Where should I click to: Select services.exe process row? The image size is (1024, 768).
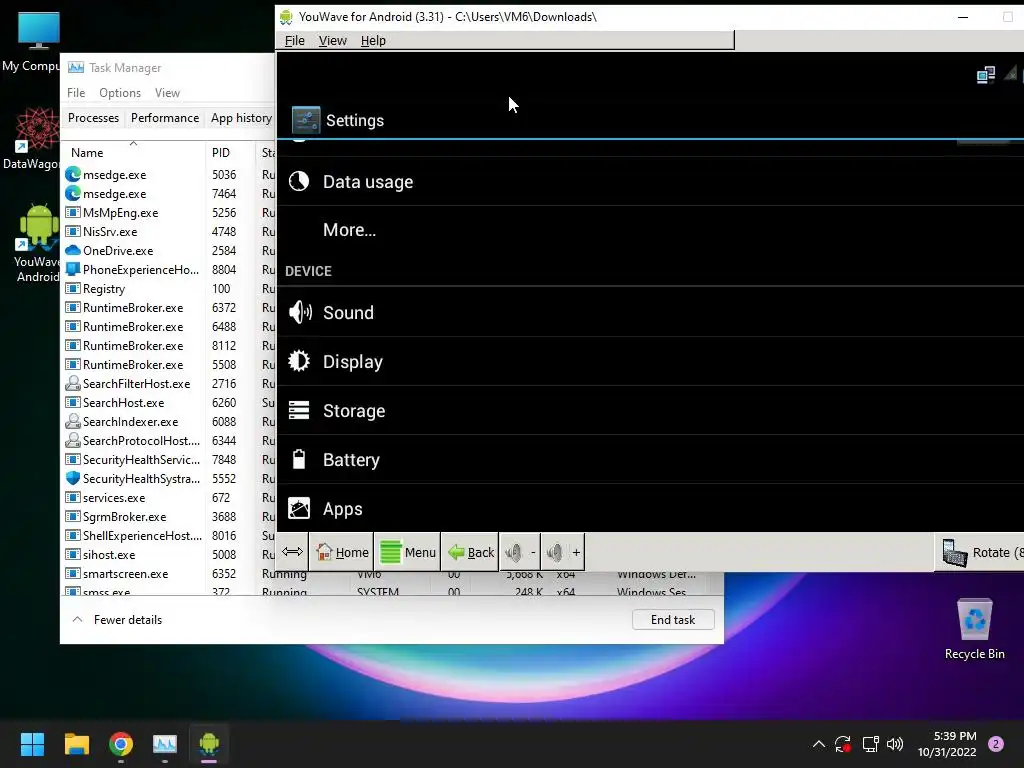coord(170,498)
